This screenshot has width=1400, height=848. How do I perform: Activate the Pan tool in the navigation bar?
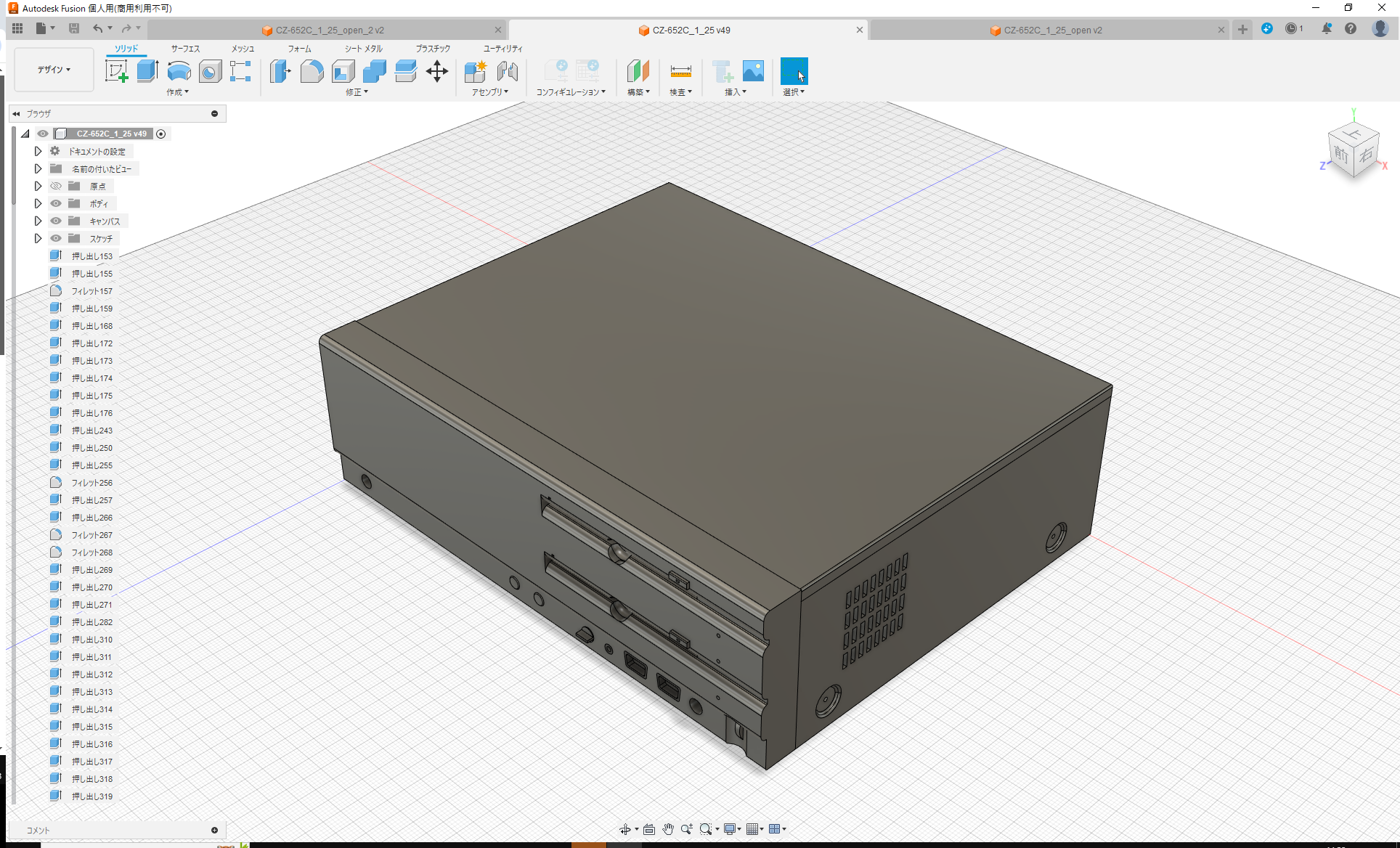(667, 828)
